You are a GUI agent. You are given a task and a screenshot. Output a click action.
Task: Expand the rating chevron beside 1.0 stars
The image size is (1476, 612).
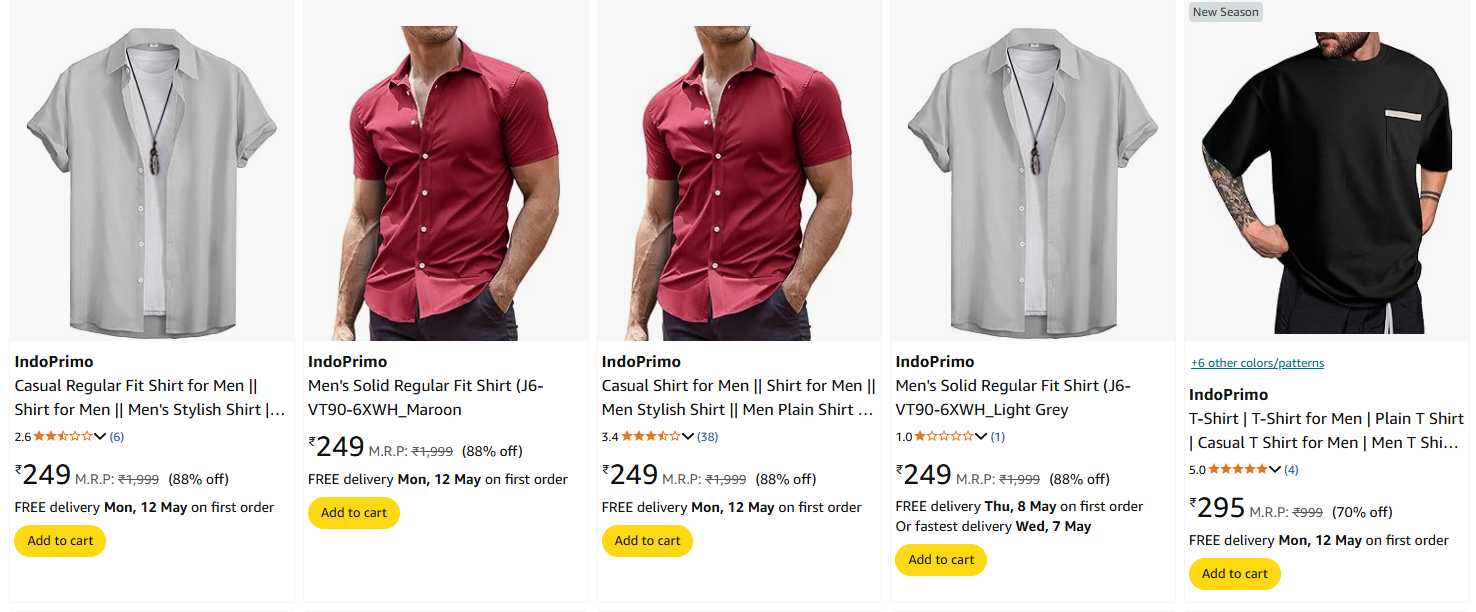click(980, 437)
